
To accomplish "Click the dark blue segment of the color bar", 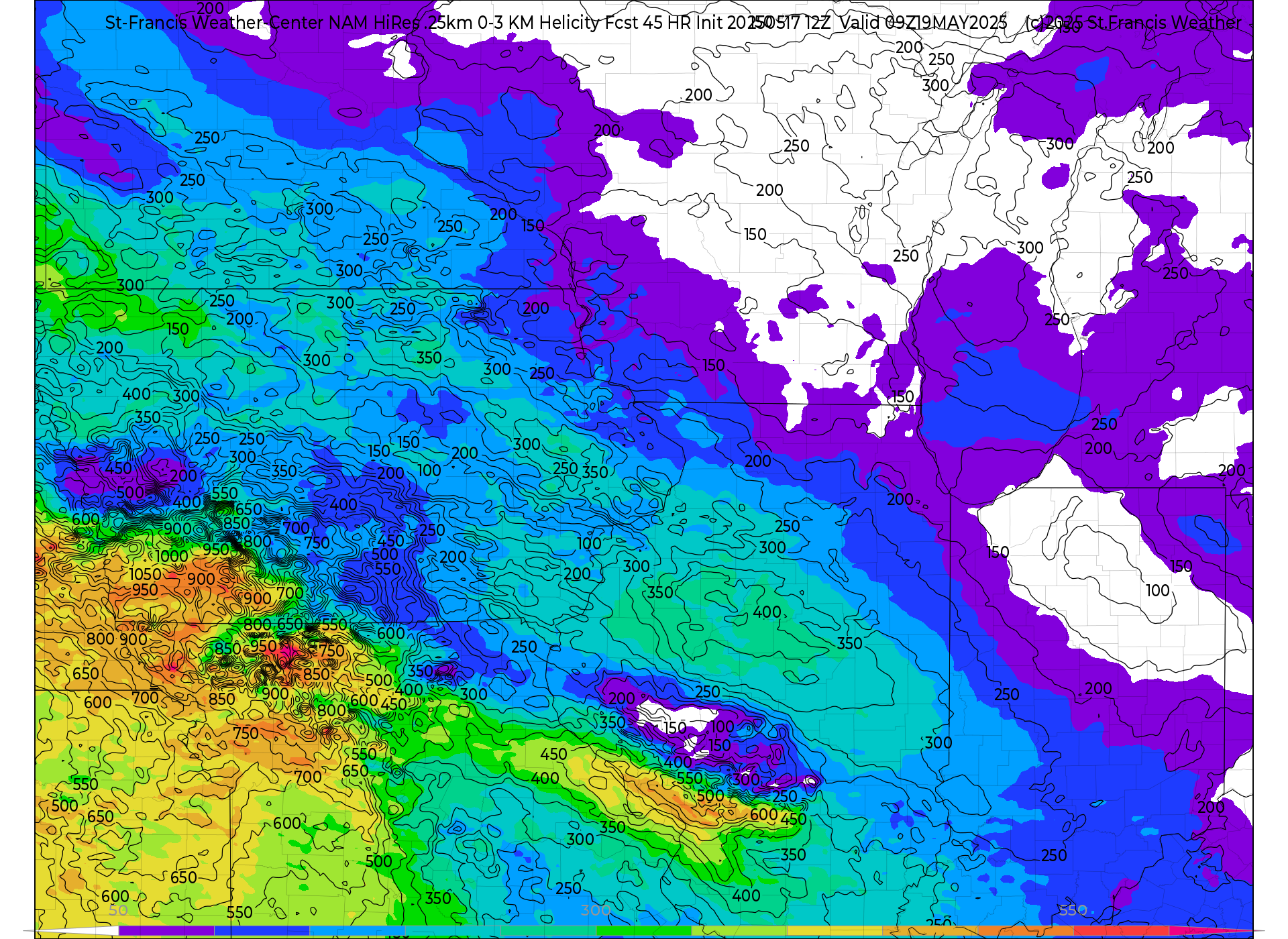I will pyautogui.click(x=262, y=931).
